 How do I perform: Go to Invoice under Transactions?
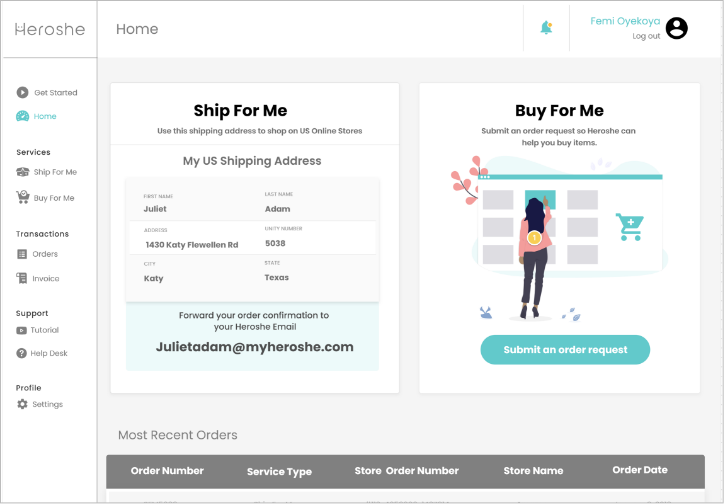(x=45, y=278)
